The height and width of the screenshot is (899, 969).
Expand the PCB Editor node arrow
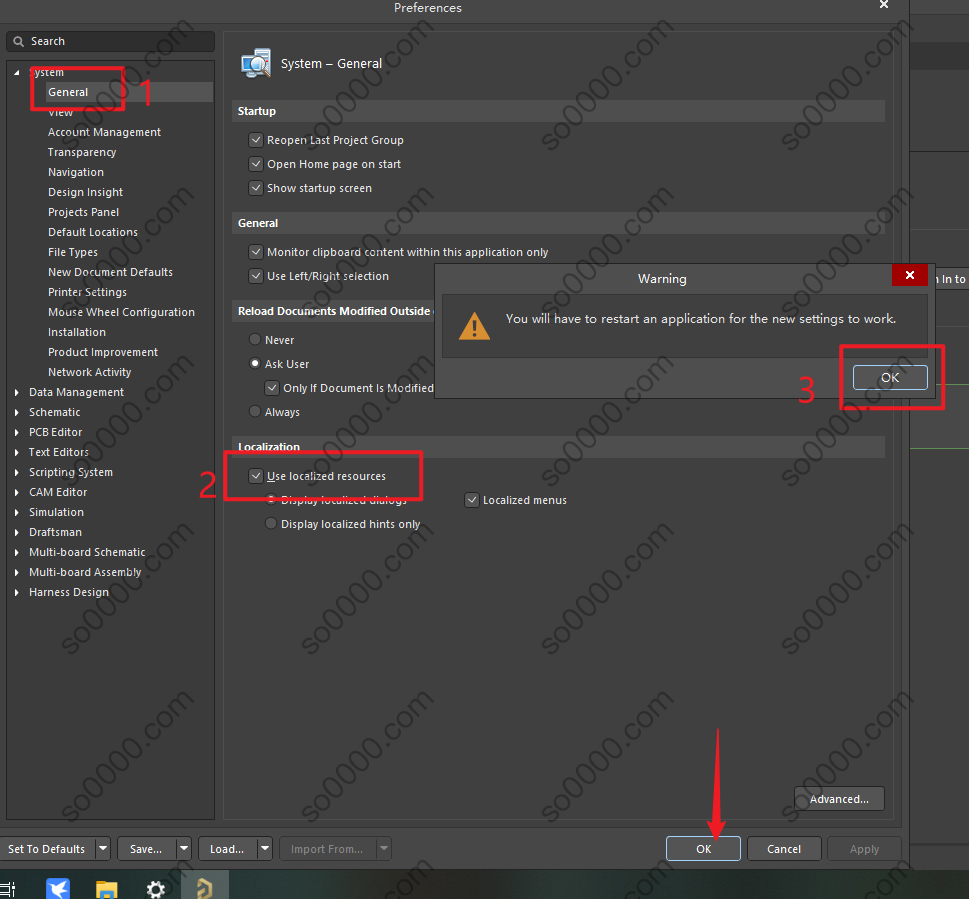(x=17, y=433)
